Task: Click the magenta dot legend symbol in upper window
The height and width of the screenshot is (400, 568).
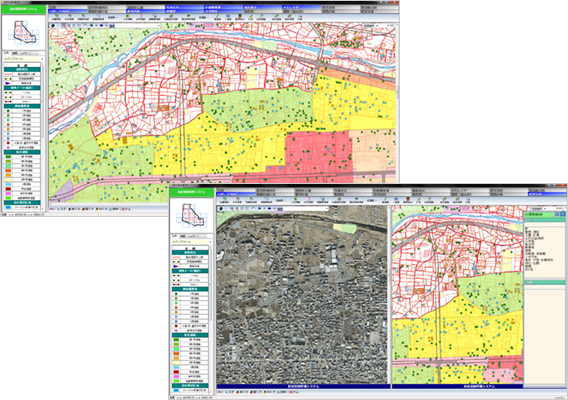Action: point(8,147)
